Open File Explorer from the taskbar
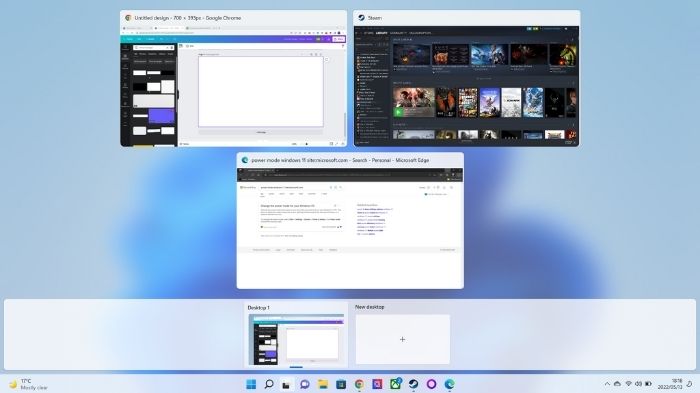The image size is (700, 393). pyautogui.click(x=323, y=384)
